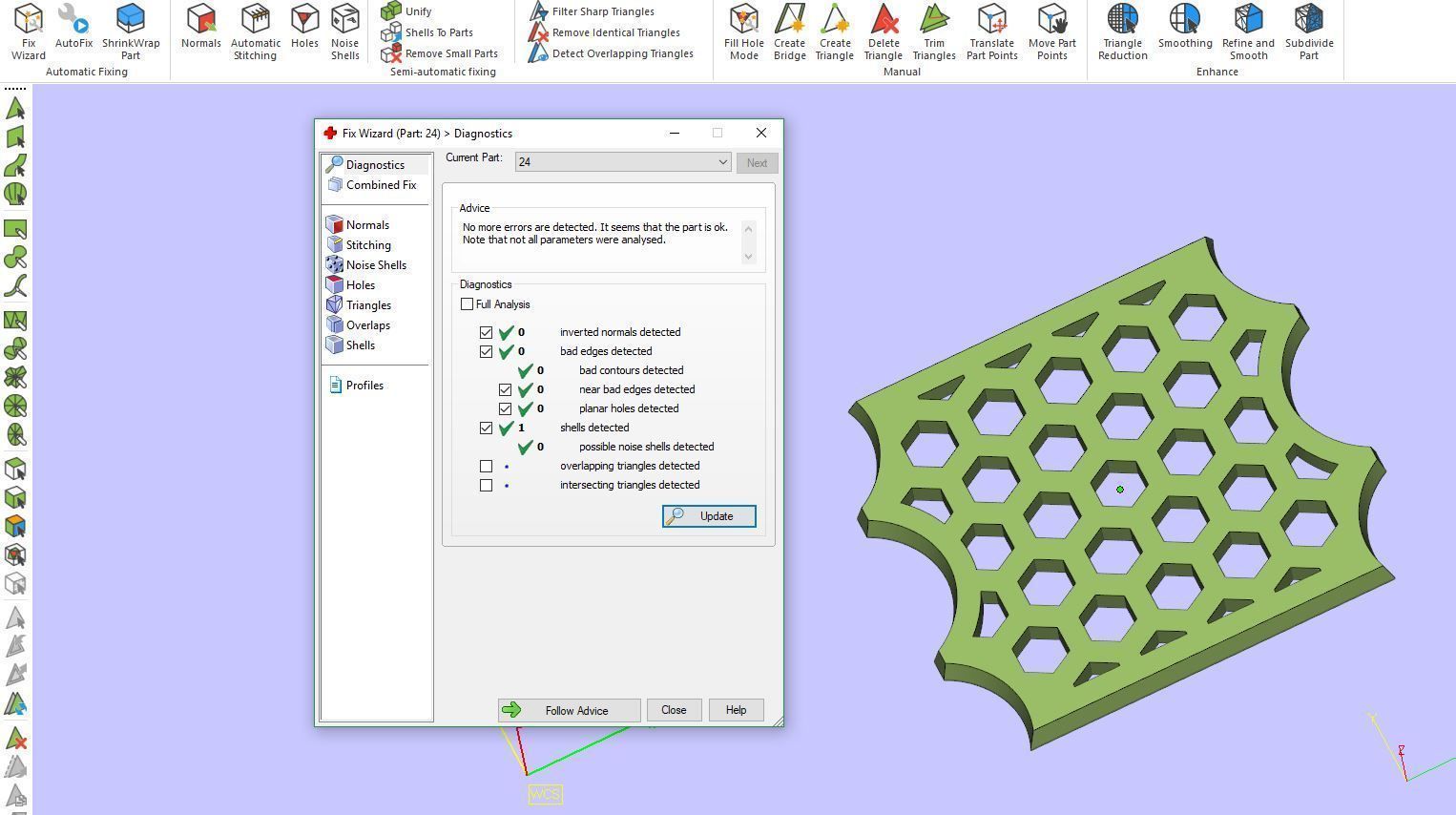Enable overlapping triangles detected check

pos(487,467)
